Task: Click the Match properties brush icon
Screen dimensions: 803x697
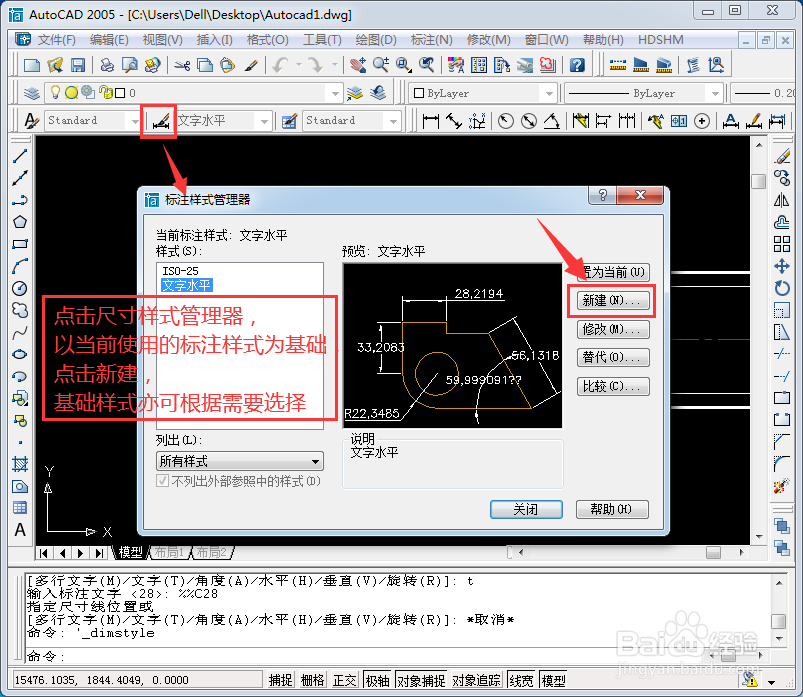Action: pos(251,65)
